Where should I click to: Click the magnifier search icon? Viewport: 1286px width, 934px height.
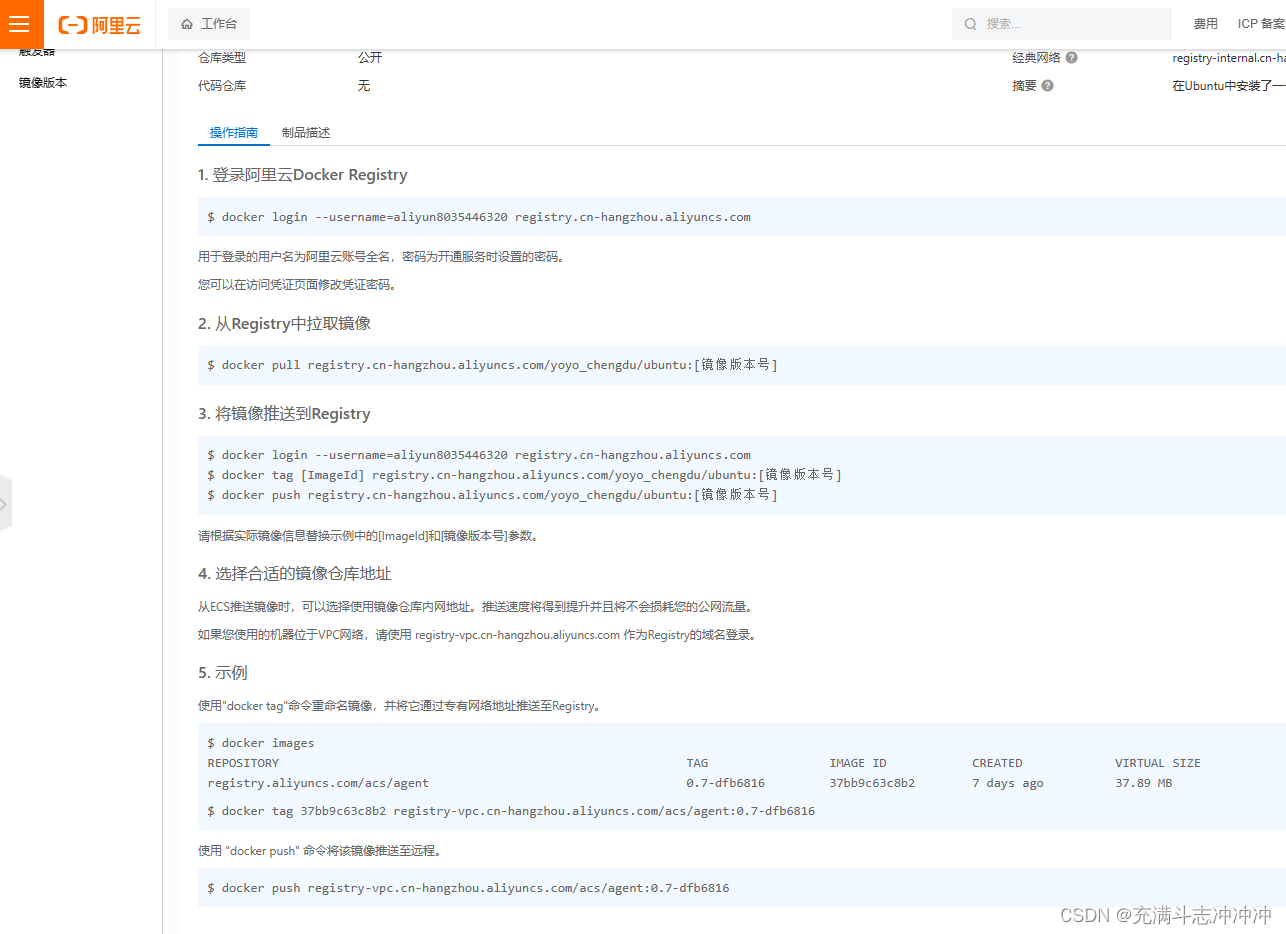point(970,24)
